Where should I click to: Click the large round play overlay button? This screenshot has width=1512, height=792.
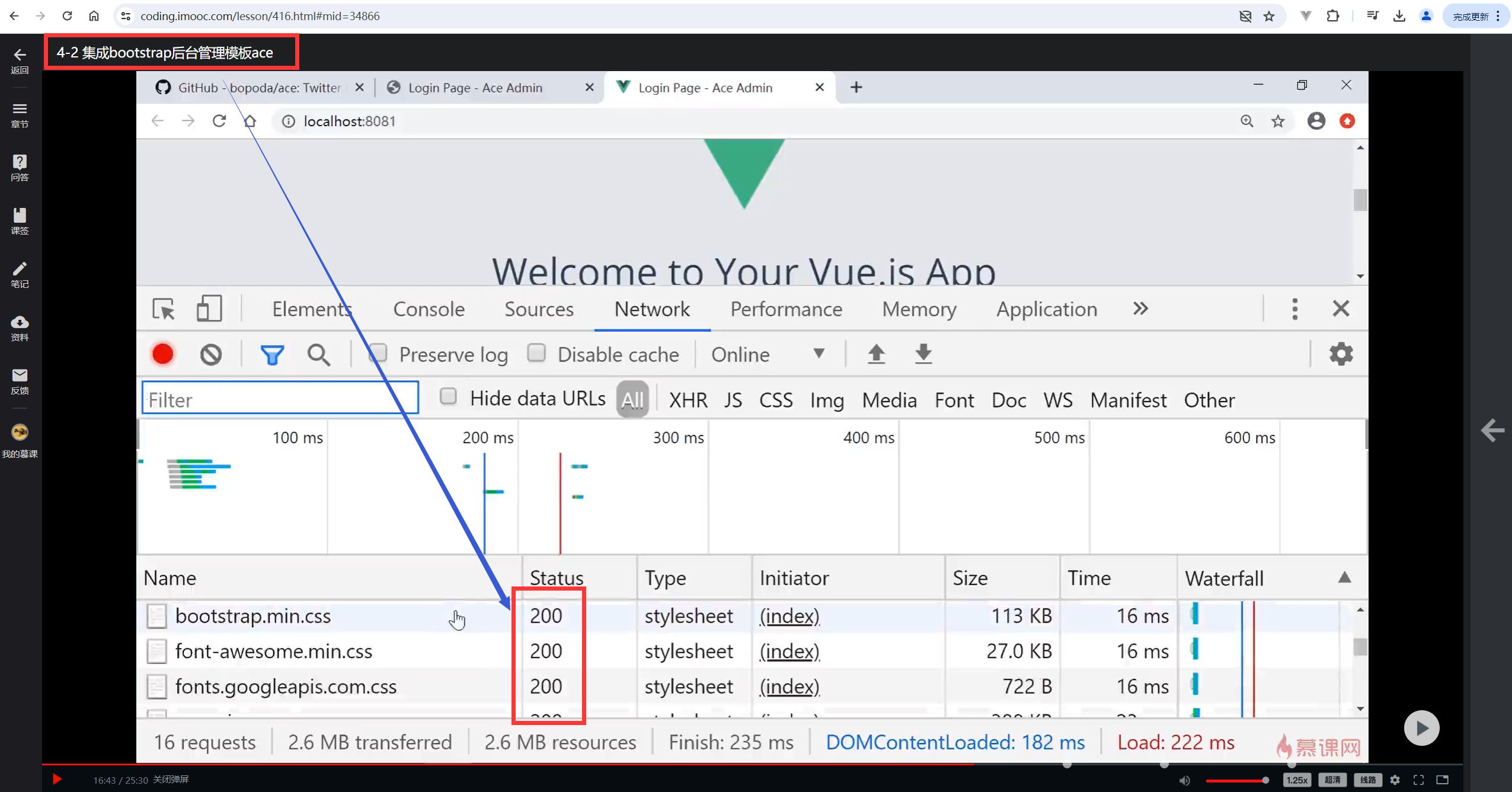pyautogui.click(x=1421, y=727)
